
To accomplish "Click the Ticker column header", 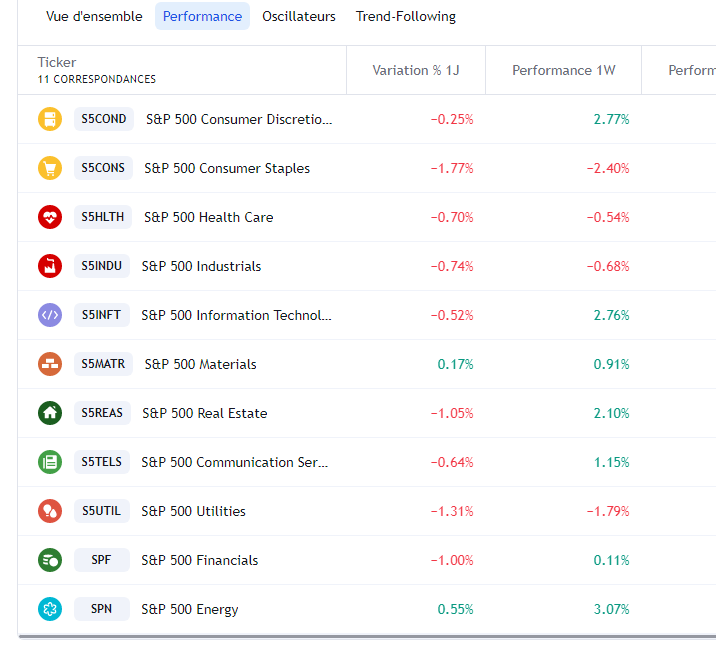I will coord(57,62).
